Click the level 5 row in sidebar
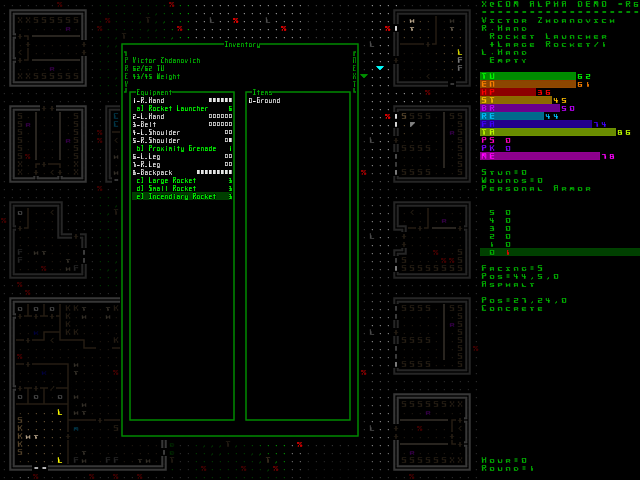Image resolution: width=640 pixels, height=480 pixels. tap(500, 212)
